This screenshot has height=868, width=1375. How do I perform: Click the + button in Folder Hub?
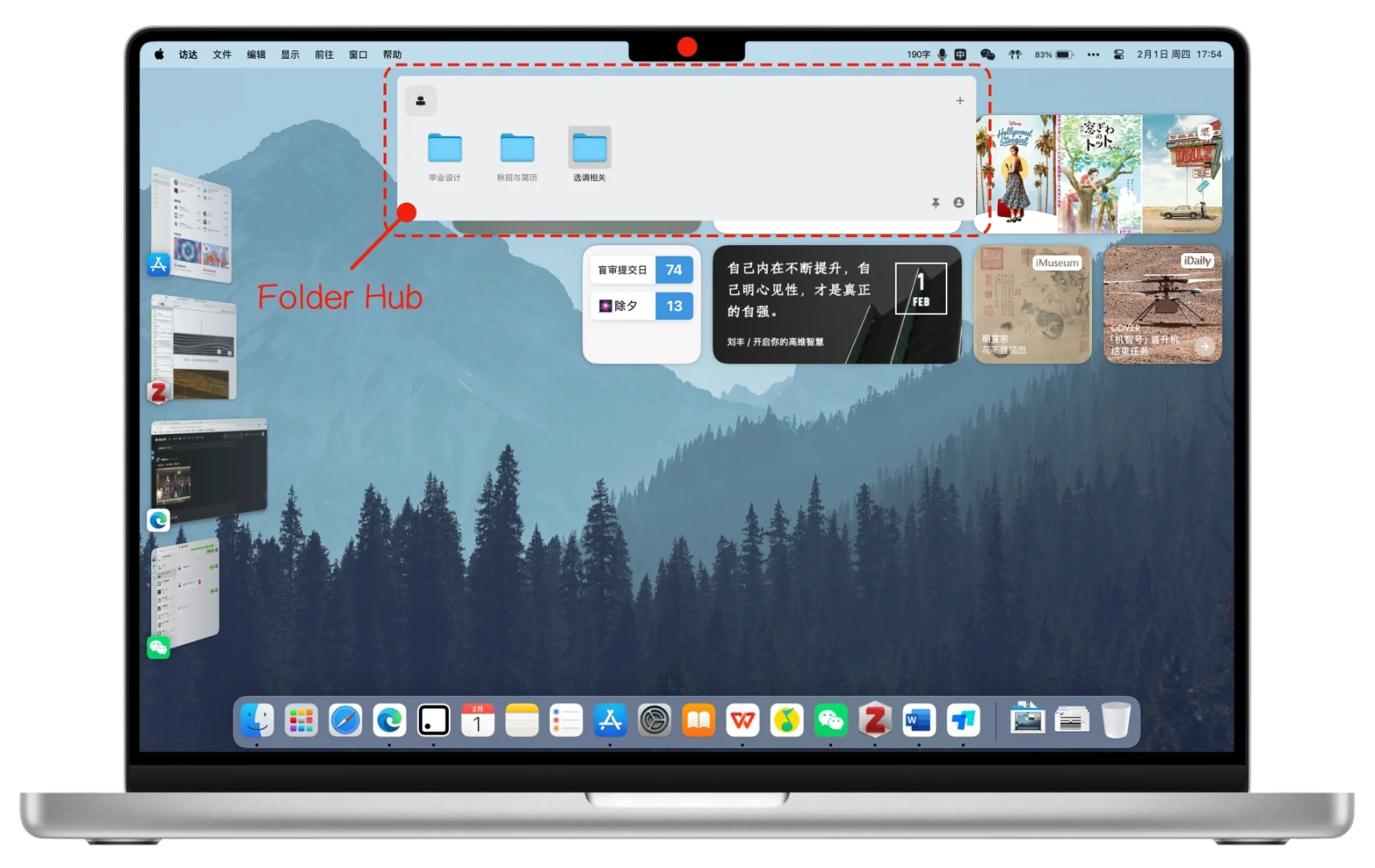[959, 100]
